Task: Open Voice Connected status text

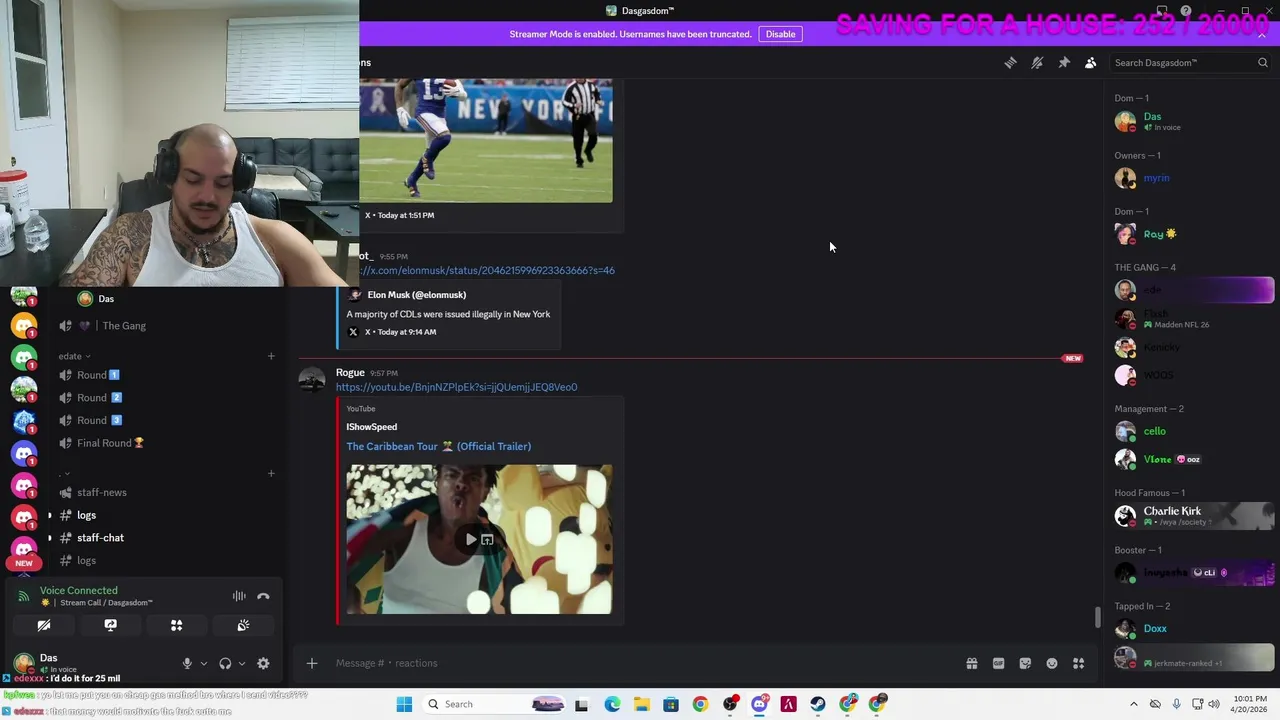Action: click(x=79, y=590)
